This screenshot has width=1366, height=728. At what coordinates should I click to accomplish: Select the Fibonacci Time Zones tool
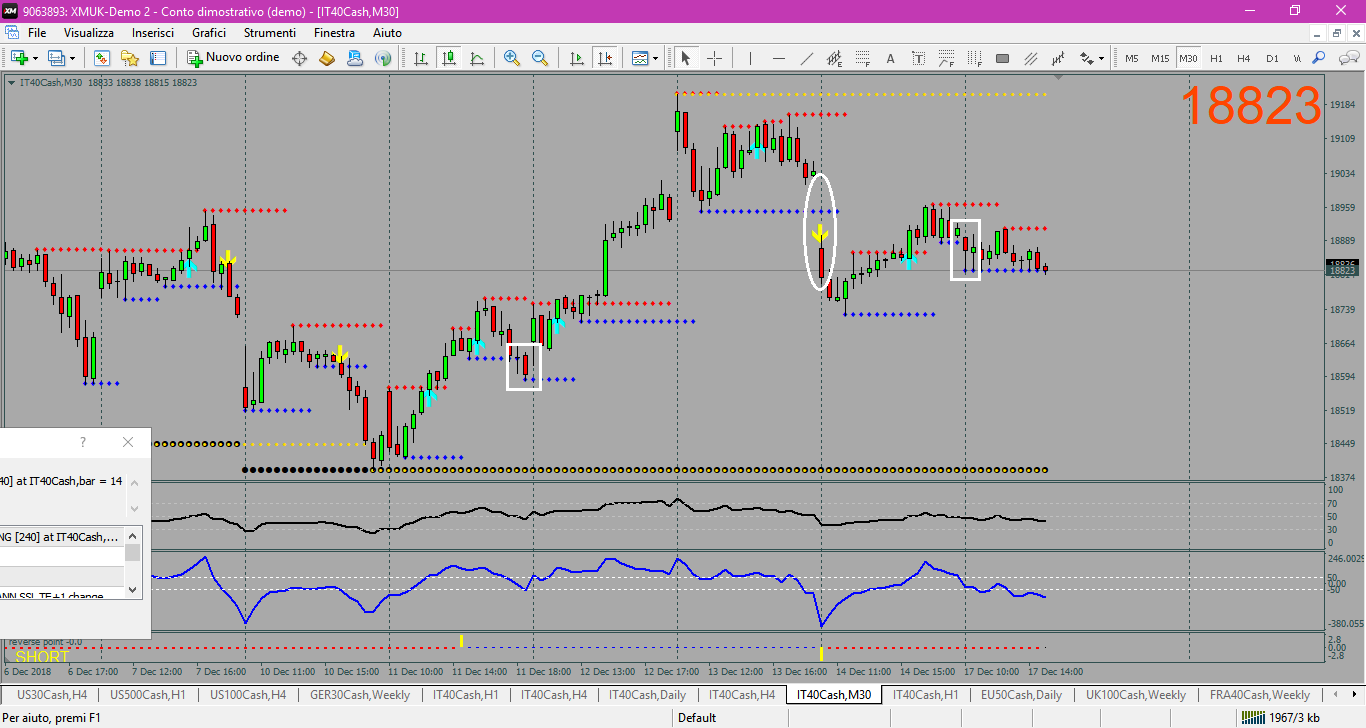coord(974,58)
